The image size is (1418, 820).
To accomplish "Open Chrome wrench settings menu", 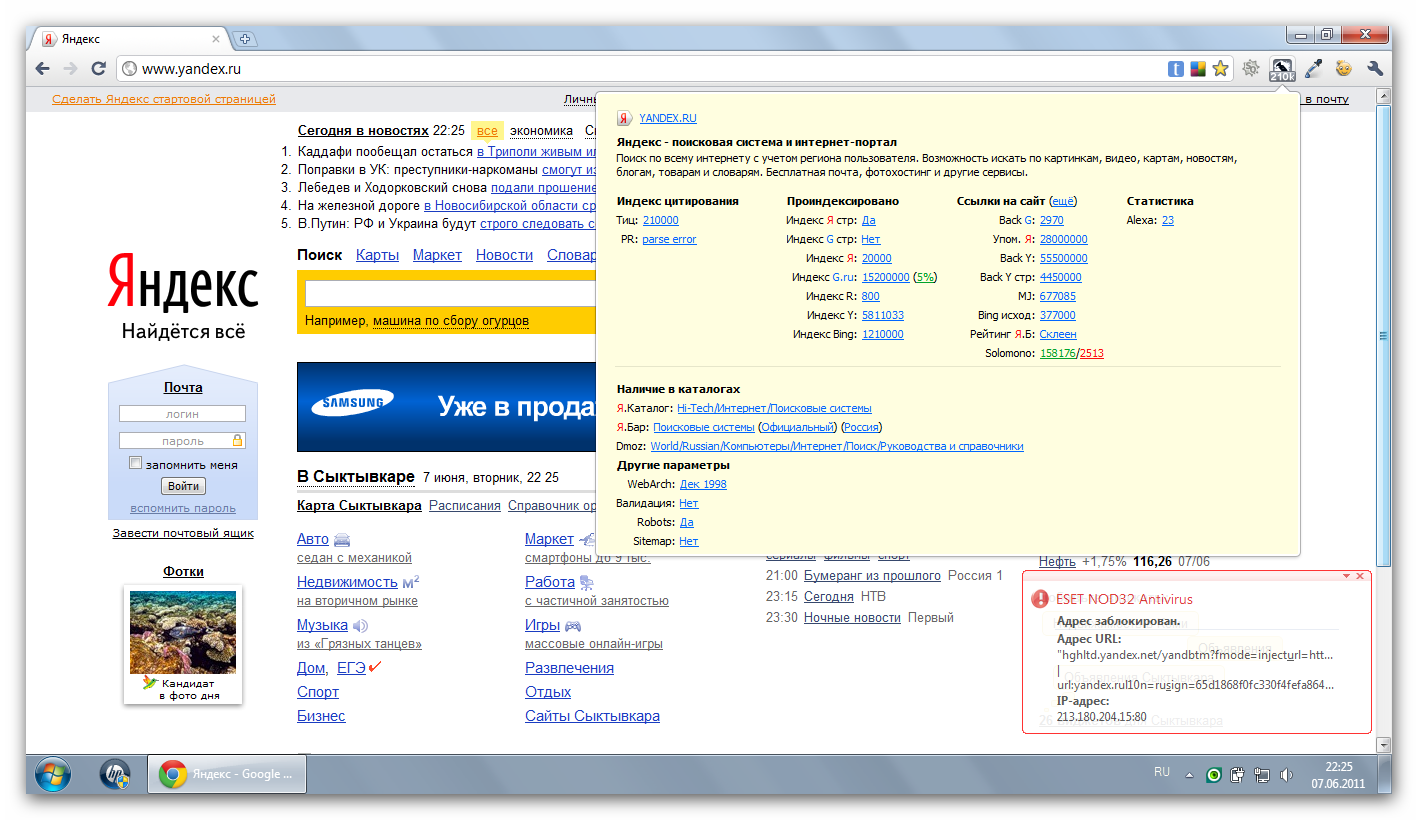I will (1374, 69).
